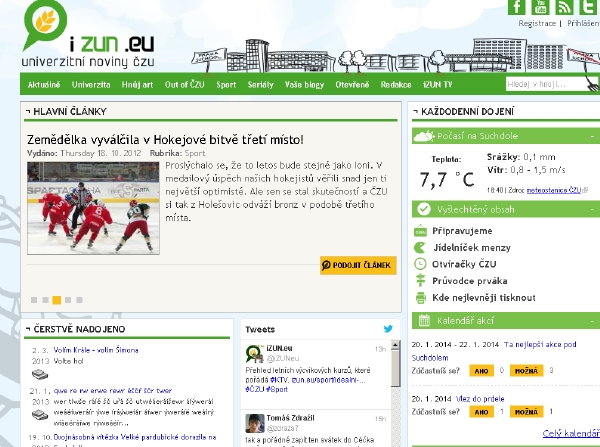Click MOŽNÁ for Ta nejlepší akce event
This screenshot has width=600, height=447.
[x=527, y=370]
